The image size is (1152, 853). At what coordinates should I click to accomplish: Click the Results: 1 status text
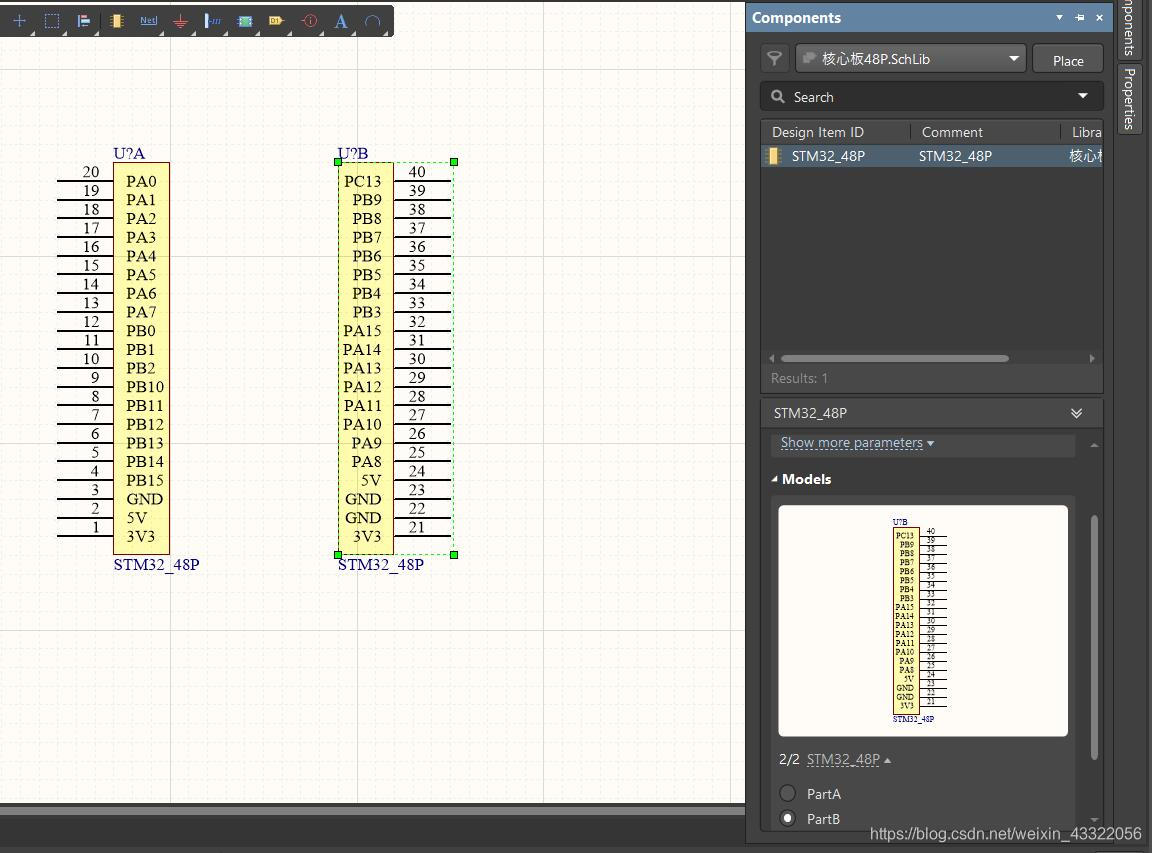tap(799, 378)
